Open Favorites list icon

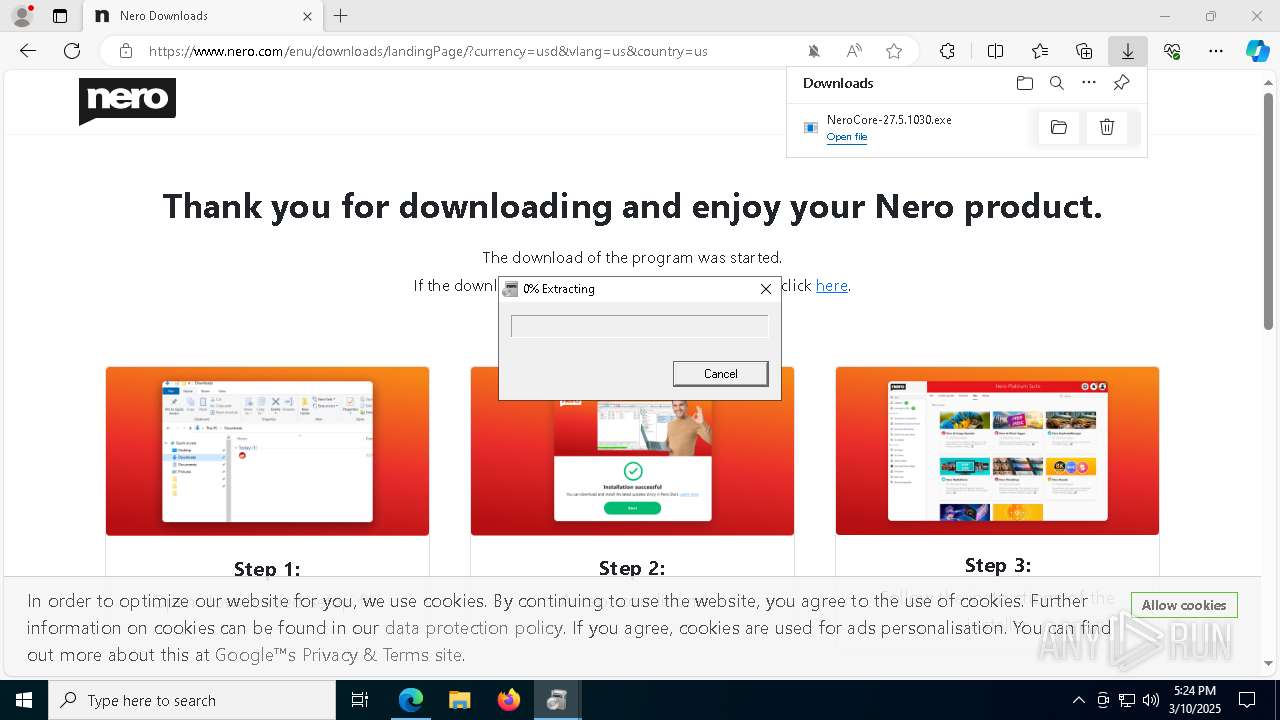point(1040,51)
